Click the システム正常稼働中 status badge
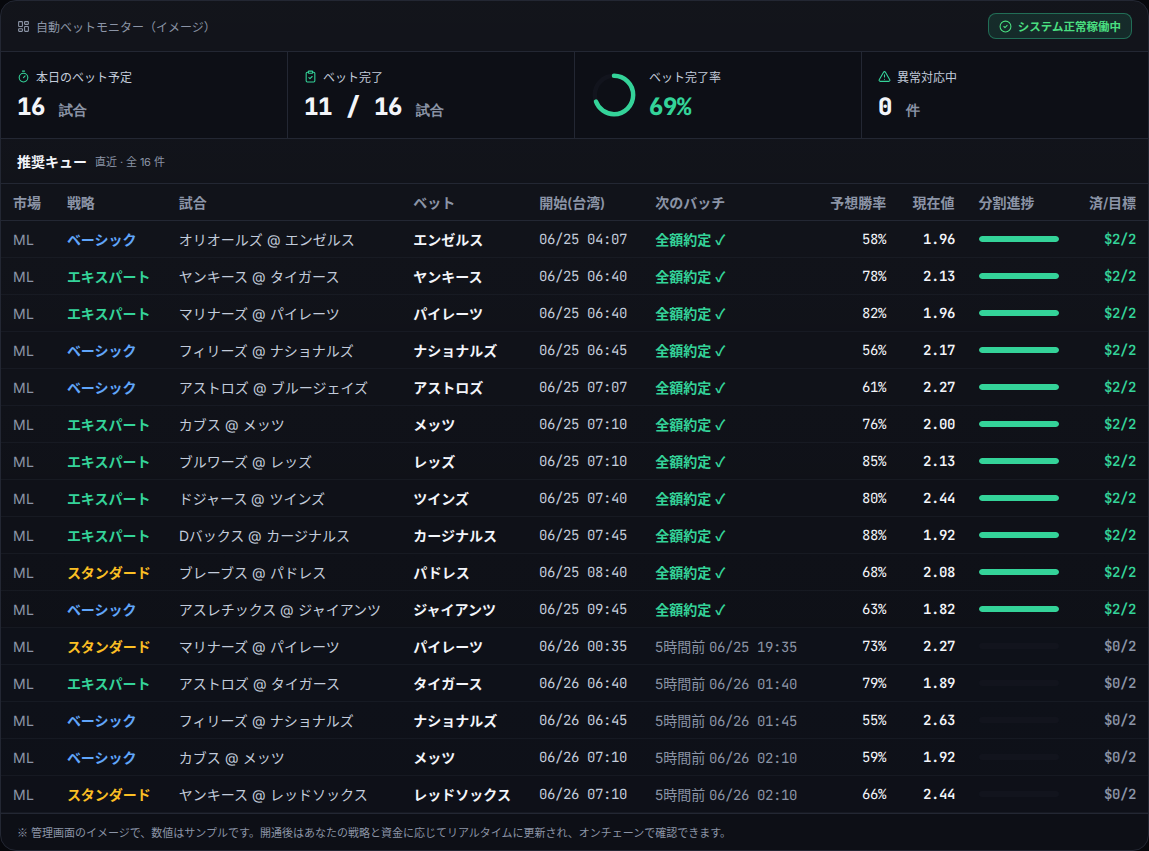The image size is (1149, 851). pos(1060,26)
